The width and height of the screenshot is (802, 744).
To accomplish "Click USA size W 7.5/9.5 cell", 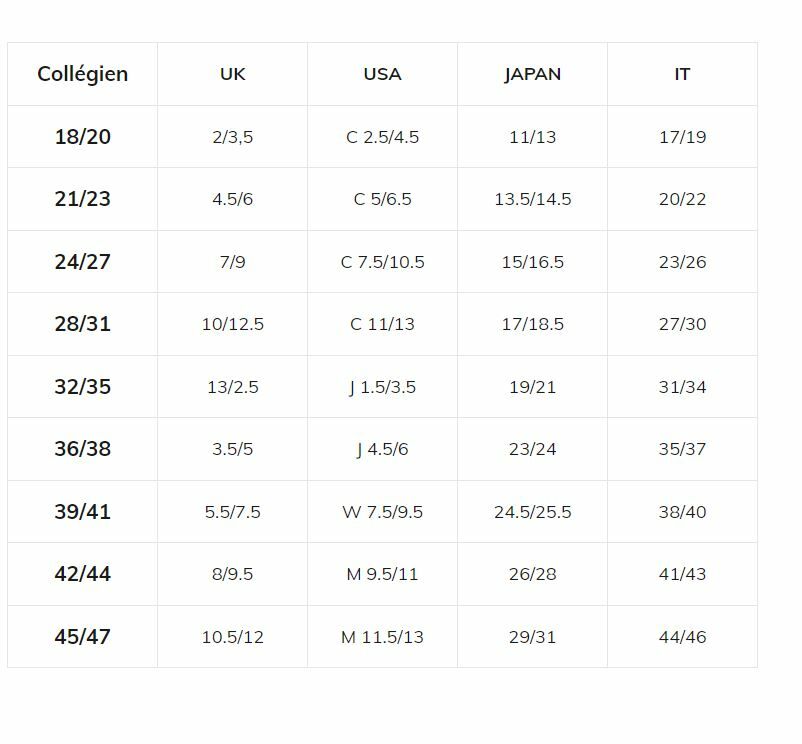I will click(382, 512).
